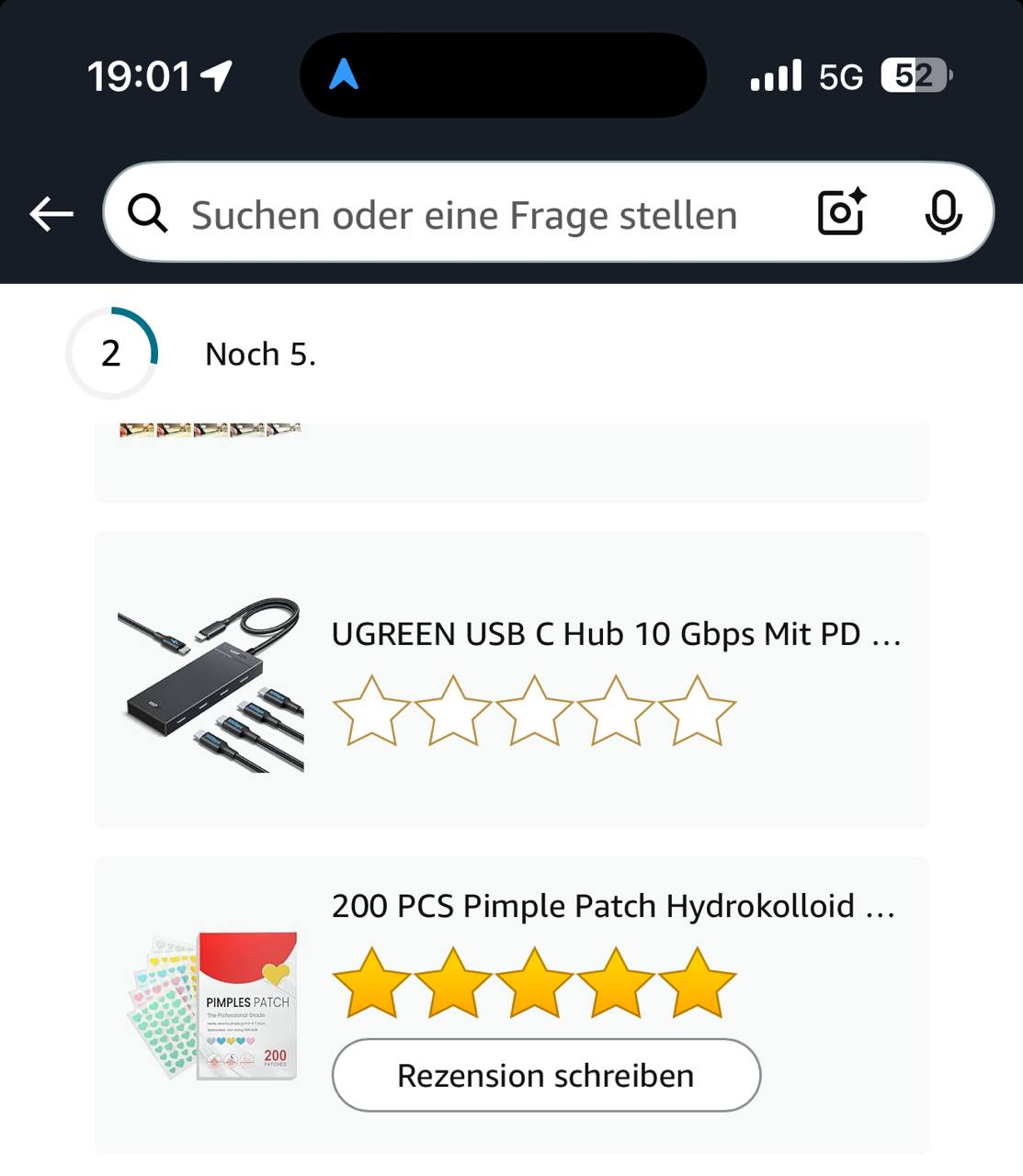Set UGREEN hub rating to four stars

[x=616, y=711]
